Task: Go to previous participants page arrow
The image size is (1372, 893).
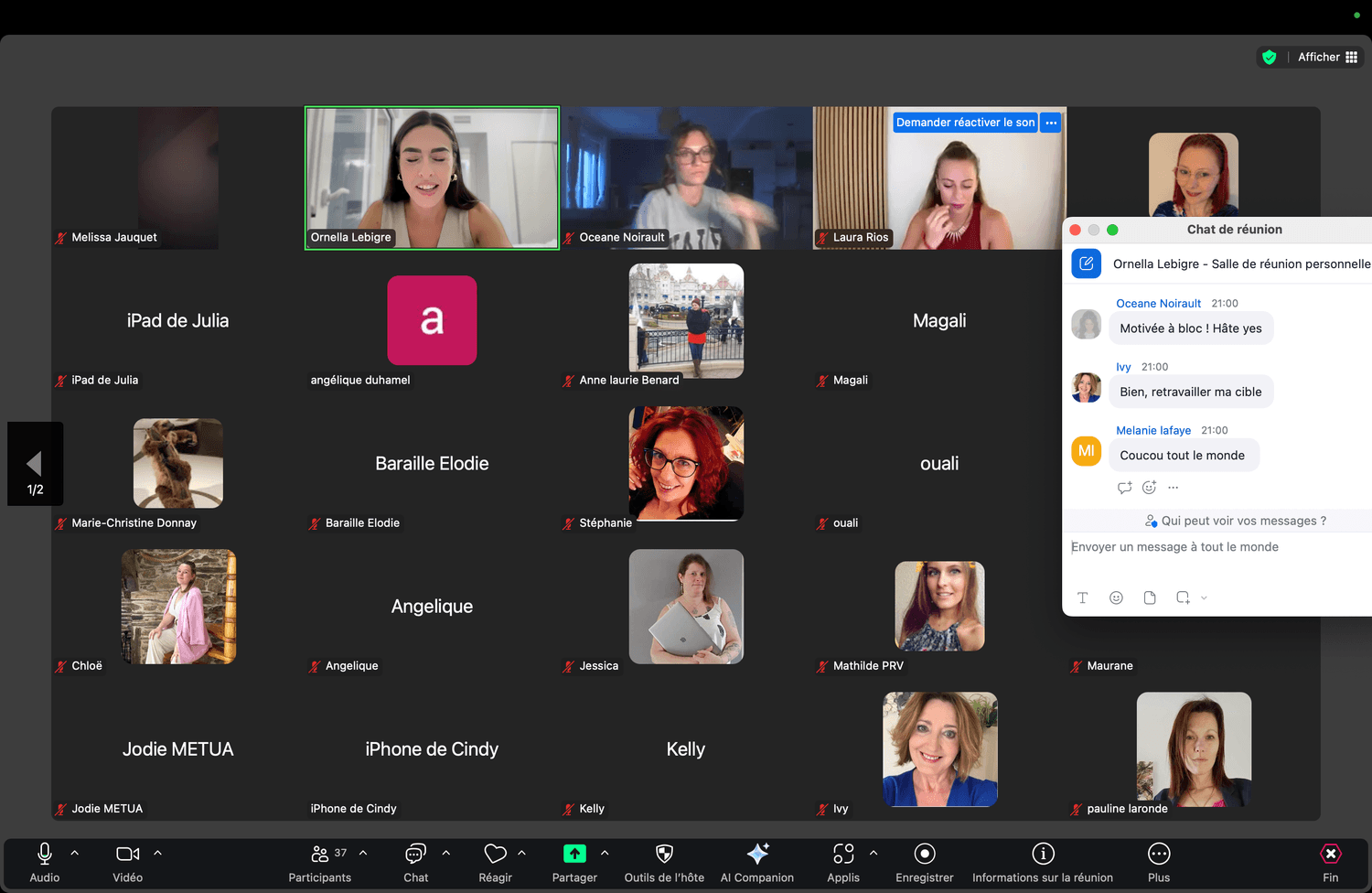Action: click(x=35, y=463)
